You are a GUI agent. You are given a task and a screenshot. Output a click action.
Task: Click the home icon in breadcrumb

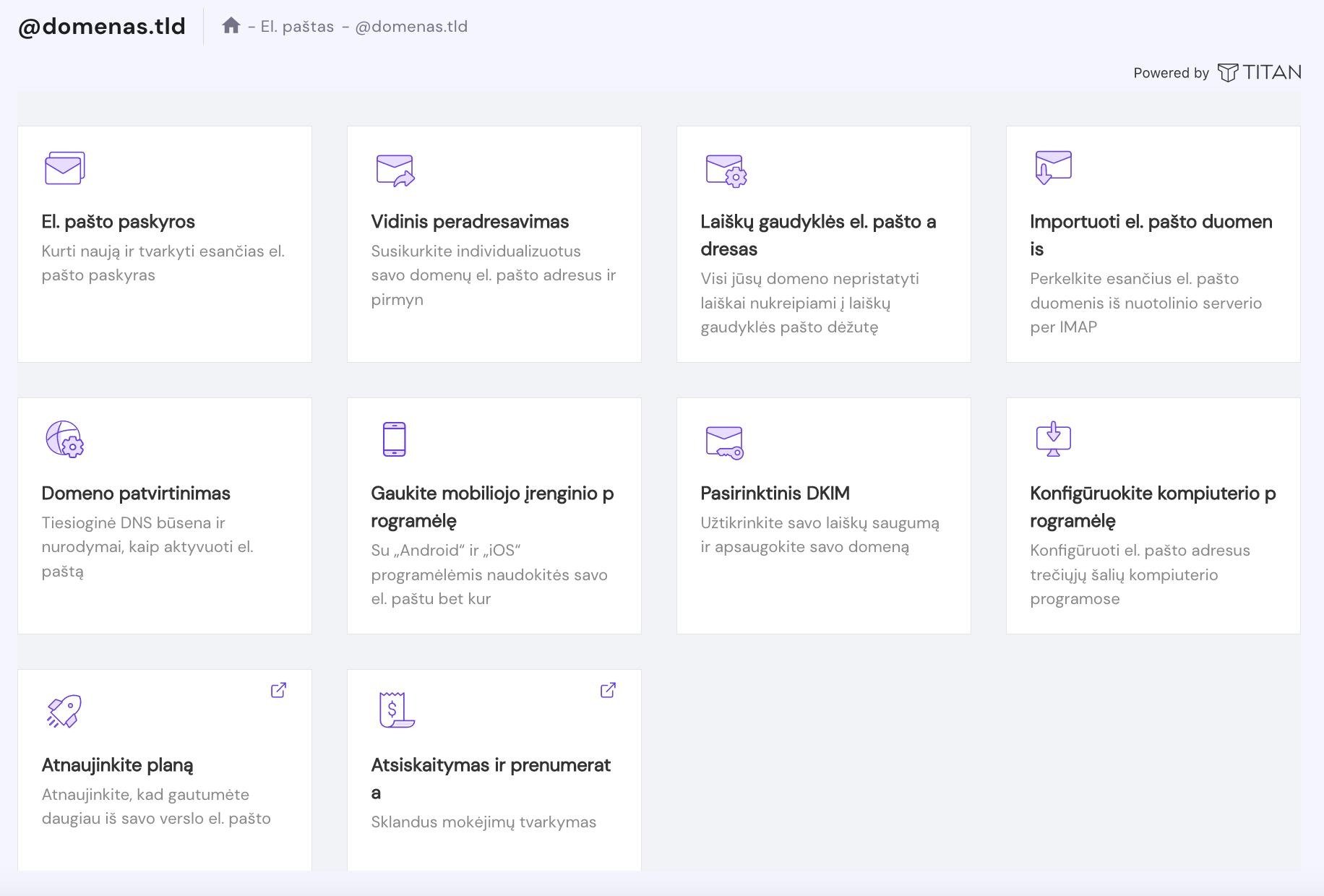point(231,26)
